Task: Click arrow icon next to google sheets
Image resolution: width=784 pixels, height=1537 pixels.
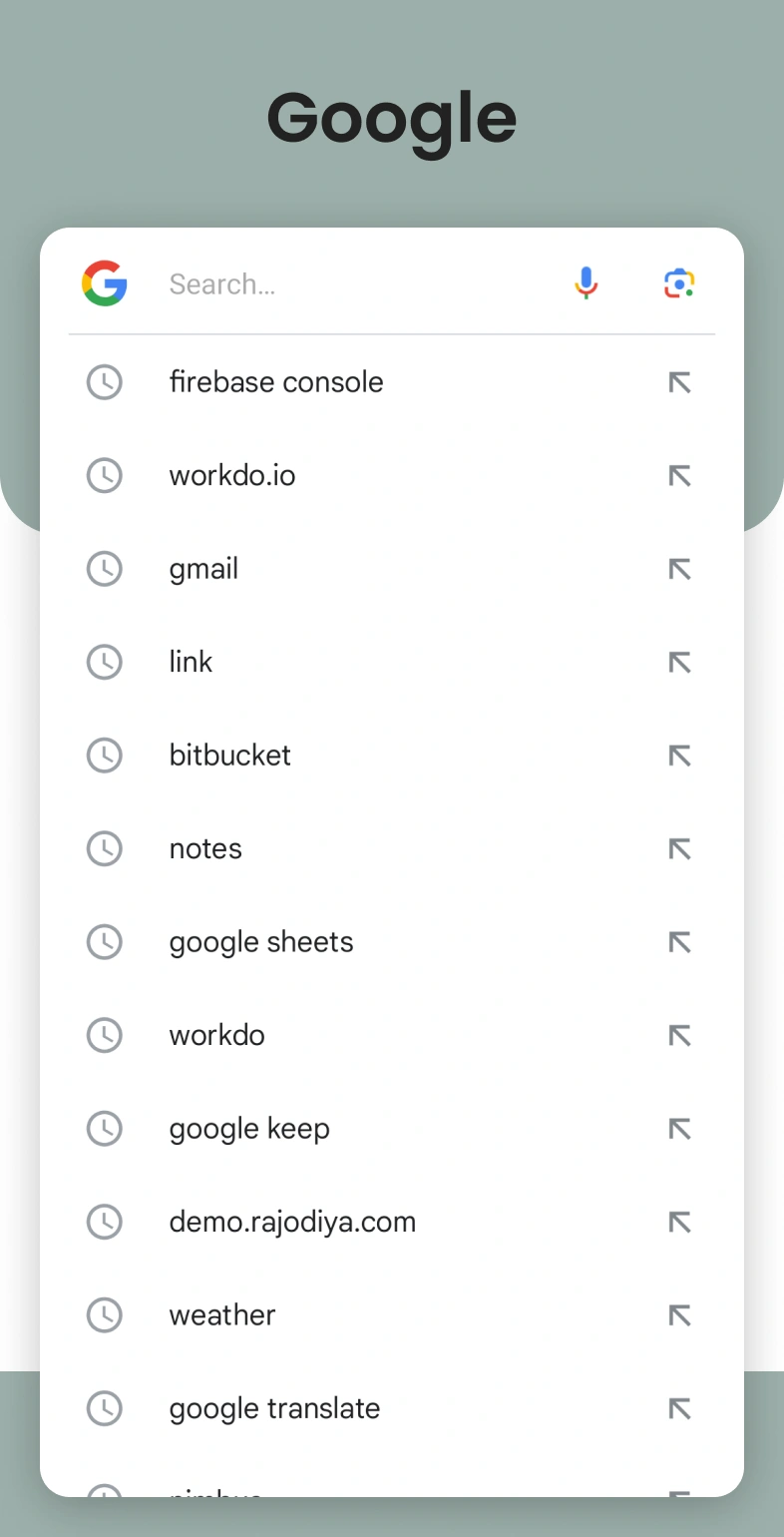Action: click(x=679, y=942)
